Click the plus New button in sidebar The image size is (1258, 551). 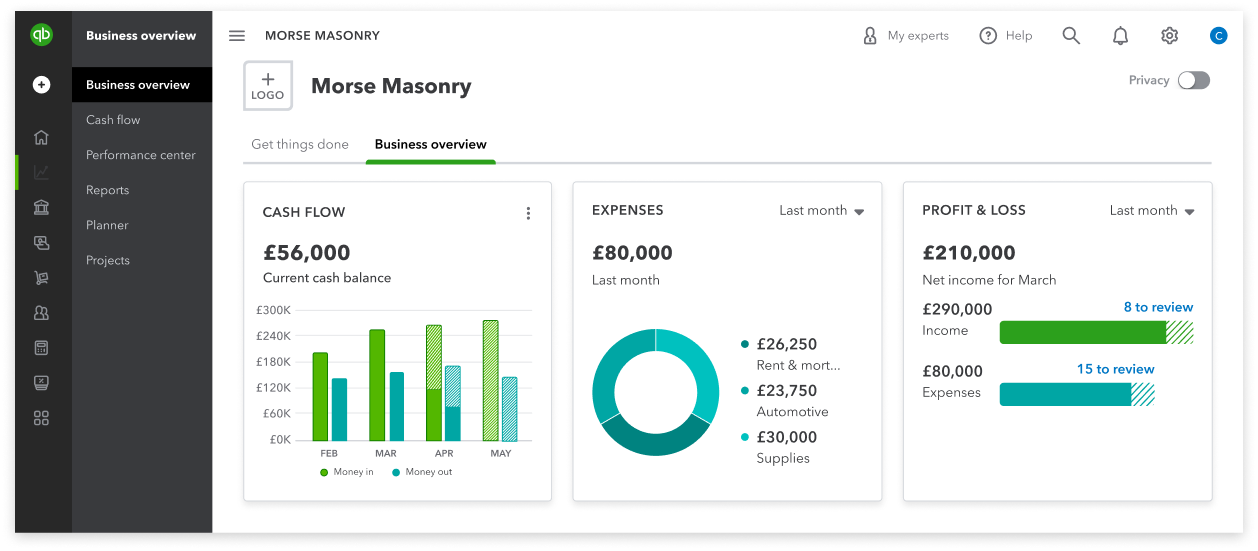(41, 85)
